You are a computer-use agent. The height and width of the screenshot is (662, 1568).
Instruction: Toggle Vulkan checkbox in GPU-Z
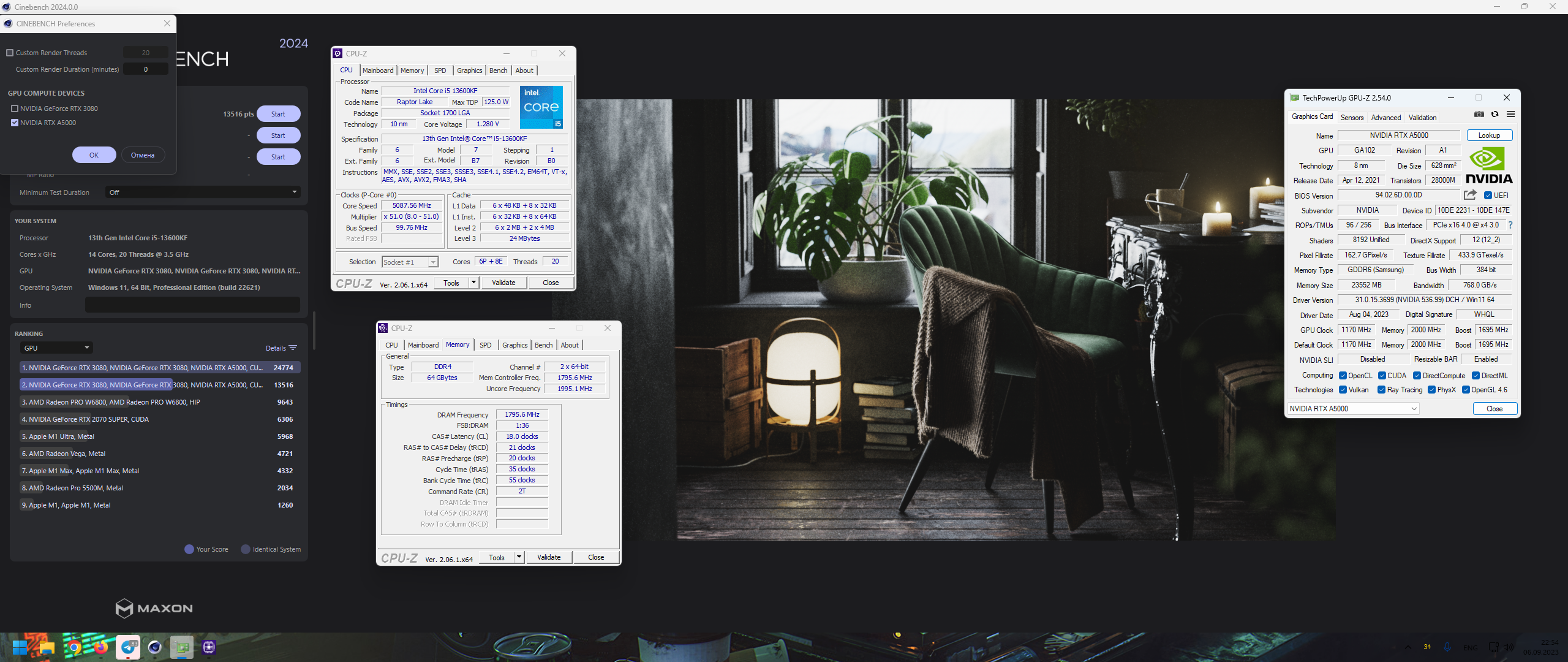[x=1343, y=390]
